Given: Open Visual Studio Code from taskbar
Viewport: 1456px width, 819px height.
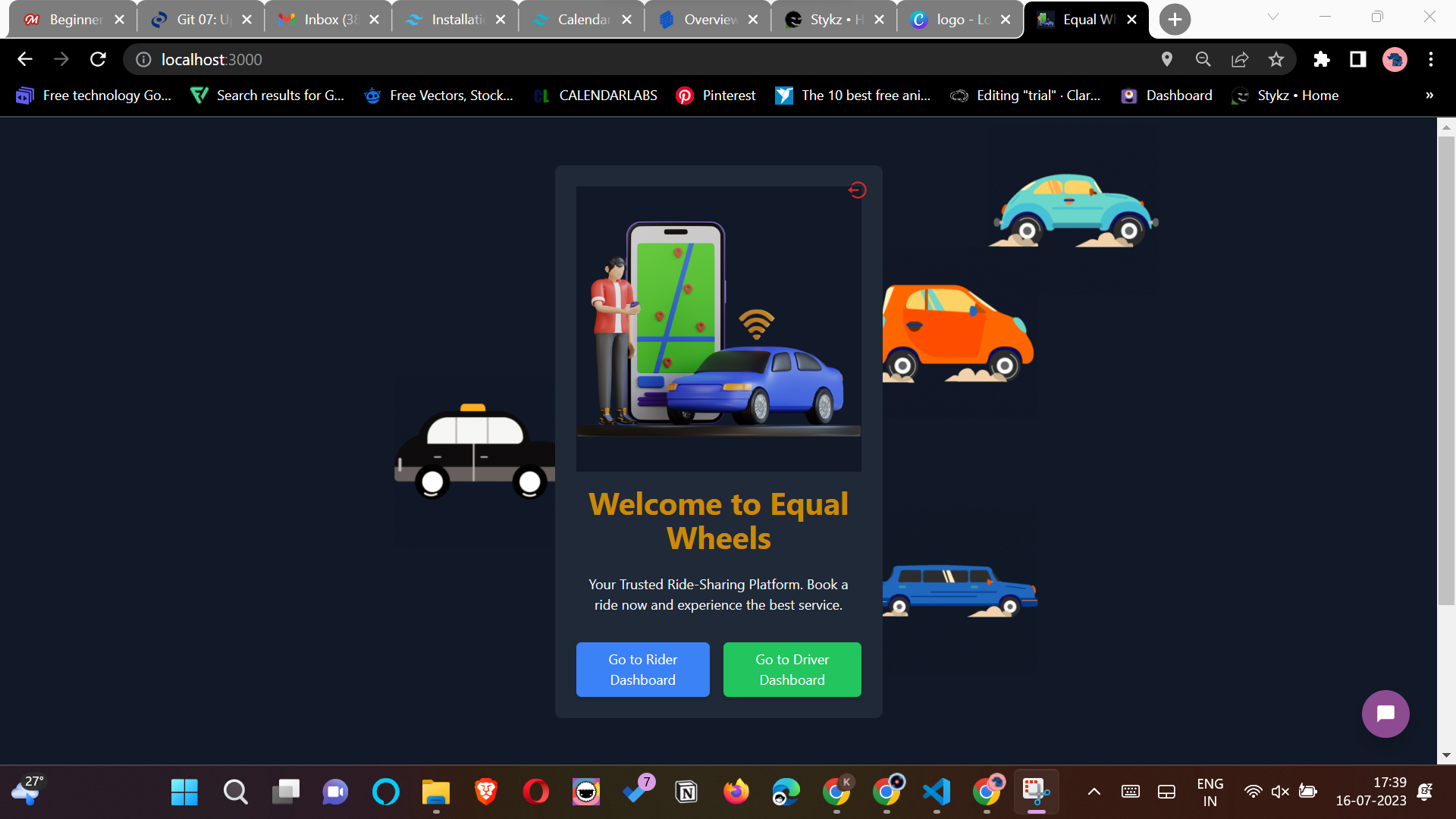Looking at the screenshot, I should coord(937,792).
